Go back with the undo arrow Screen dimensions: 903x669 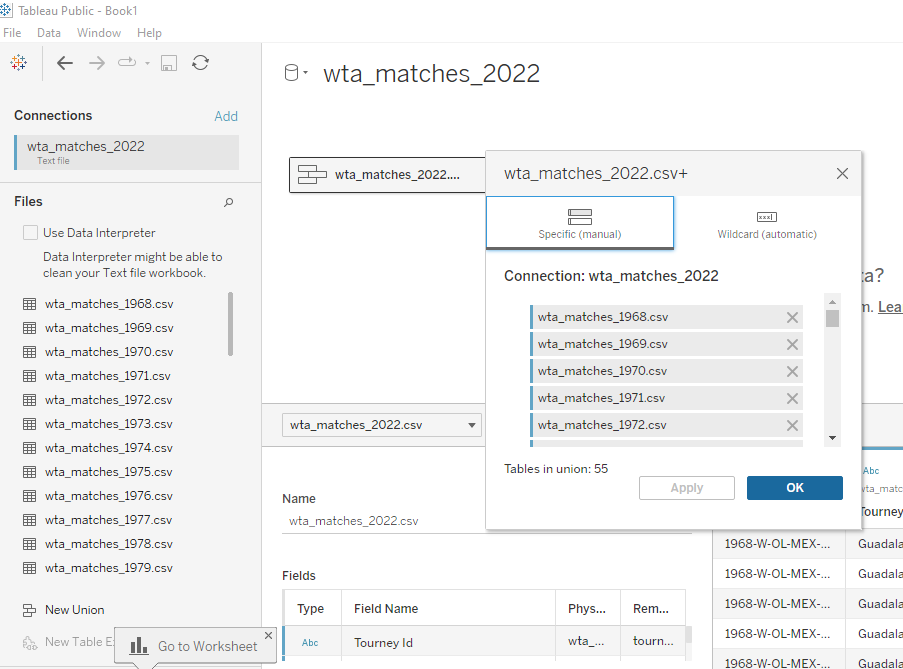coord(64,63)
